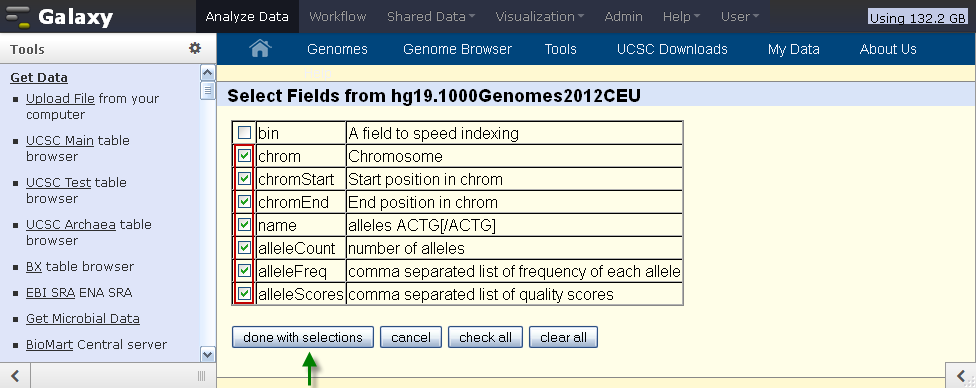Expand the Visualization dropdown menu
This screenshot has height=388, width=976.
click(539, 17)
